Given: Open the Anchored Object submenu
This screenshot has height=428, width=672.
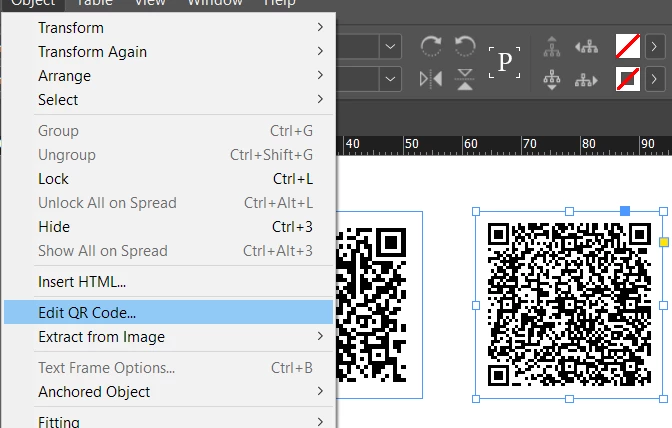Looking at the screenshot, I should pos(168,391).
